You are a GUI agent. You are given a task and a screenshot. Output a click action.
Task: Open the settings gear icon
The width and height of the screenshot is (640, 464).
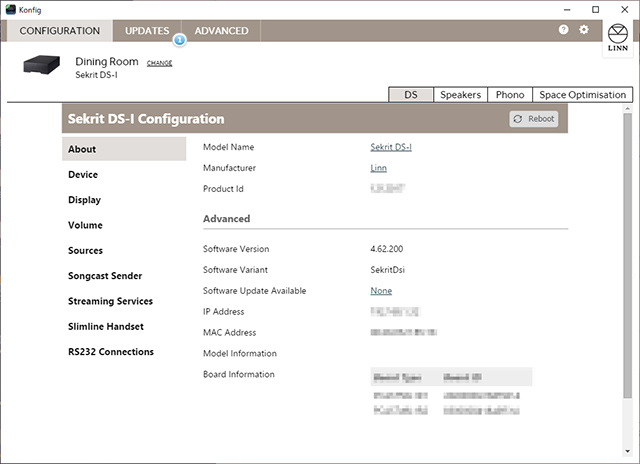[584, 29]
